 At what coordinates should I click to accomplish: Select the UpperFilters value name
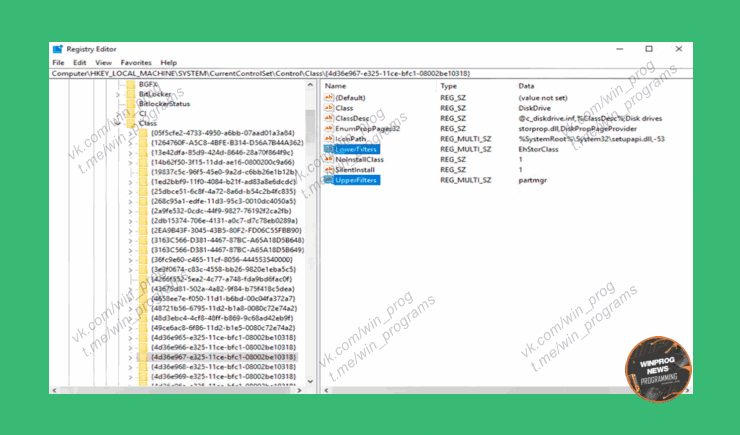[356, 180]
